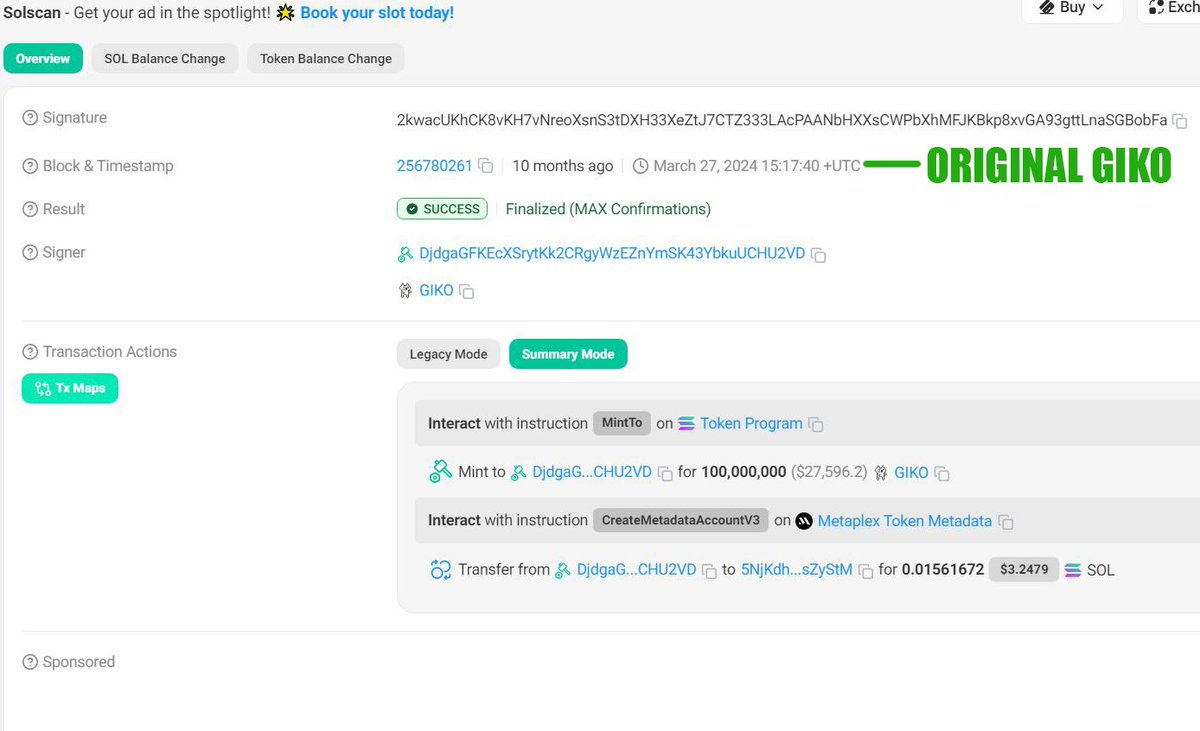Open the signer address DjdgaGFKEc...UCHU2VD
1200x731 pixels.
pyautogui.click(x=612, y=253)
